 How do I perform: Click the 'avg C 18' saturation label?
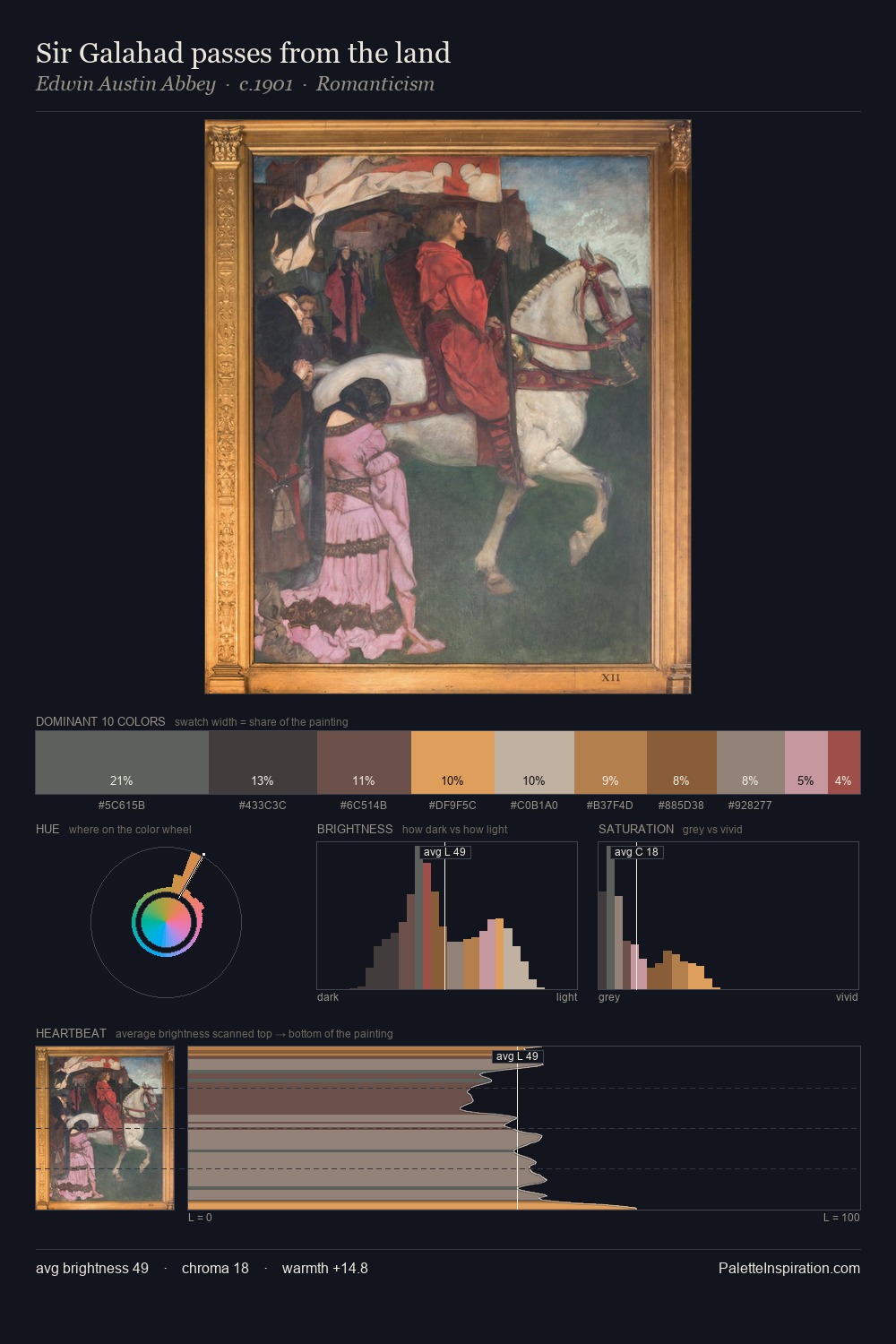pos(636,852)
